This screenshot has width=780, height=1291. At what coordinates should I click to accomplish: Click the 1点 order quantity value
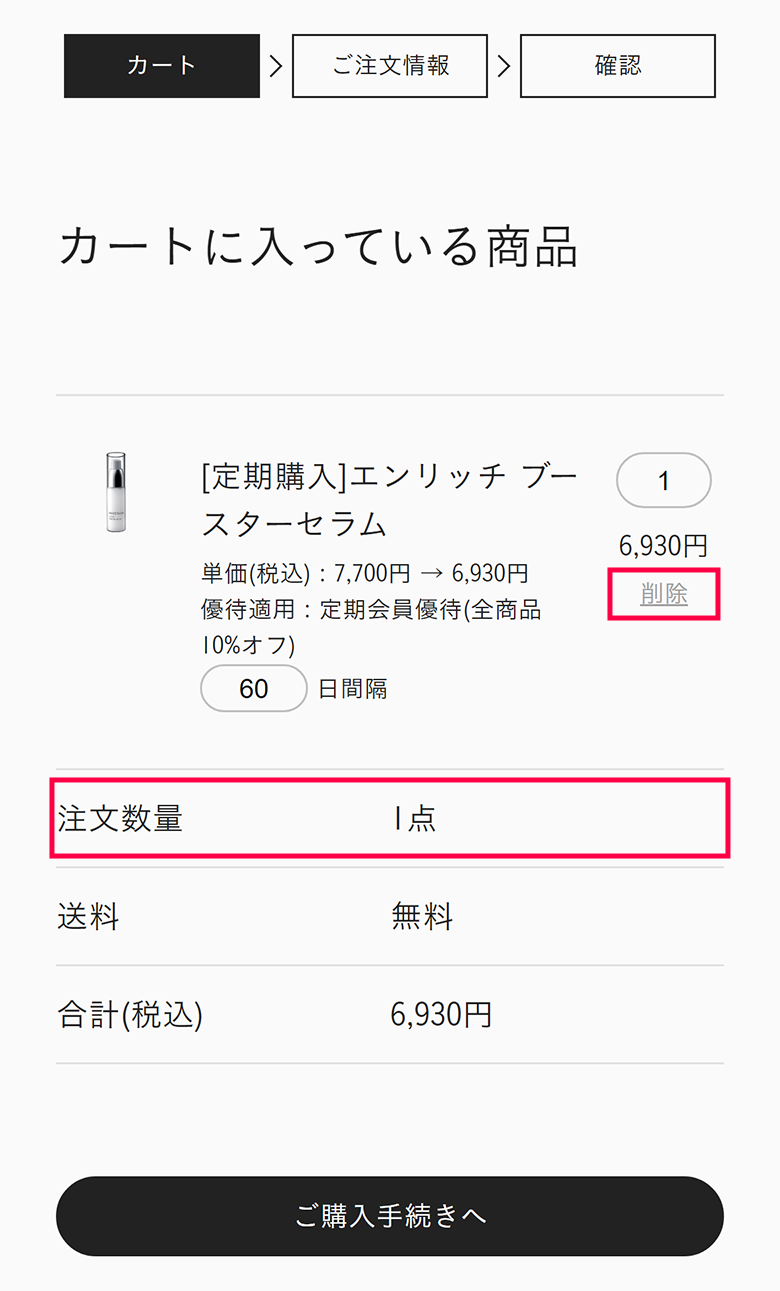[x=414, y=819]
